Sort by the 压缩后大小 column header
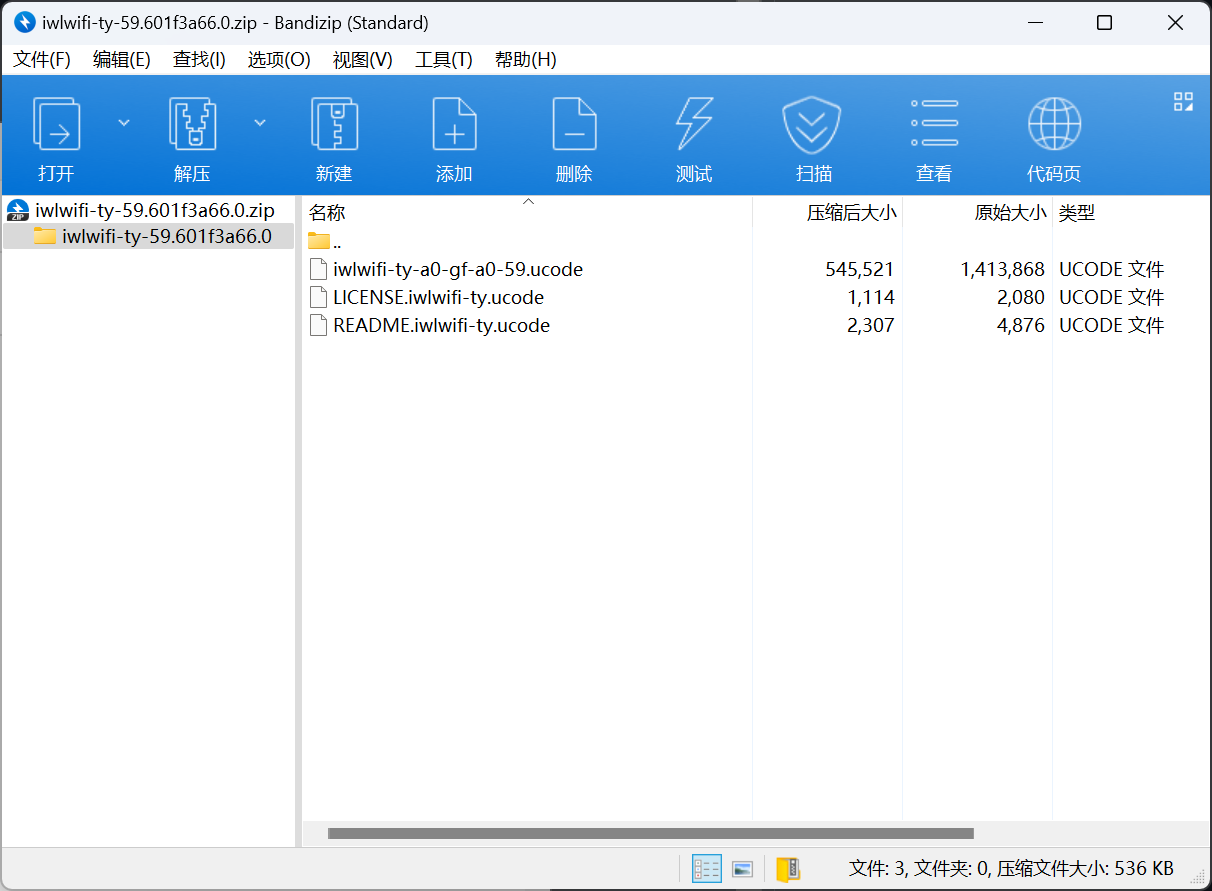The image size is (1212, 891). [851, 213]
